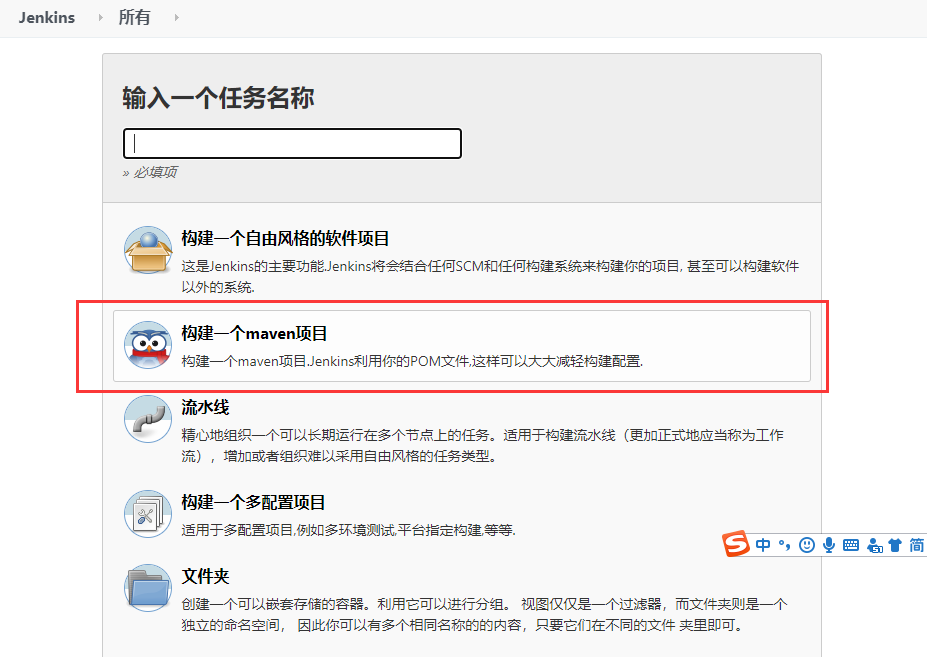The image size is (927, 657).
Task: Click the pipeline description text about 多个节点
Action: tap(482, 445)
